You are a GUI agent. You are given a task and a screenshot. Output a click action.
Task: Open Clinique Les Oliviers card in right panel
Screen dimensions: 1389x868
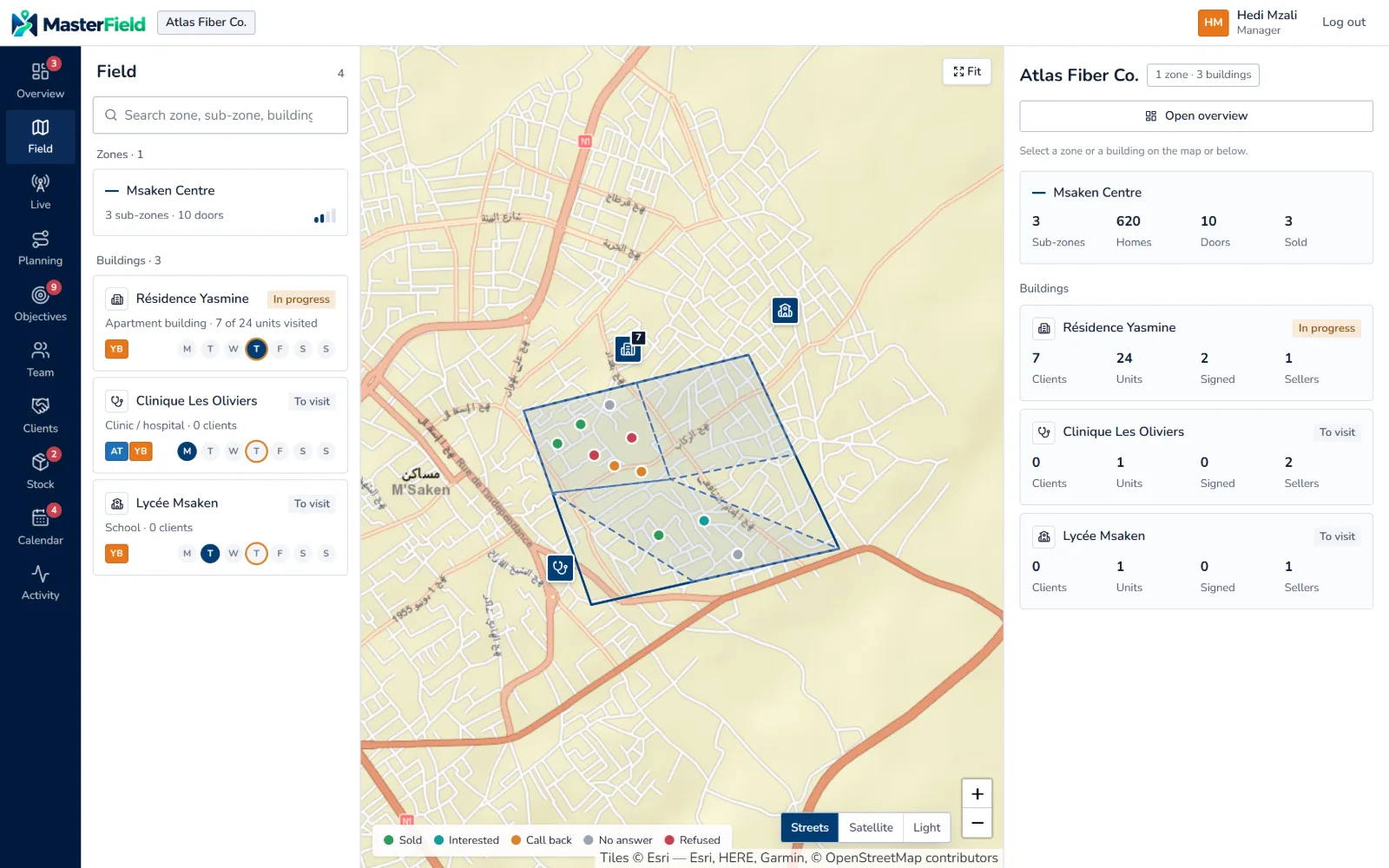click(x=1195, y=457)
